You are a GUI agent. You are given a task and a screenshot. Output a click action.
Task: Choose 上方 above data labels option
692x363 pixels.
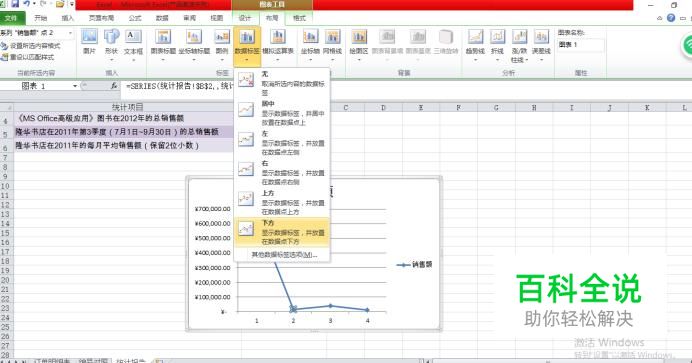pos(282,202)
